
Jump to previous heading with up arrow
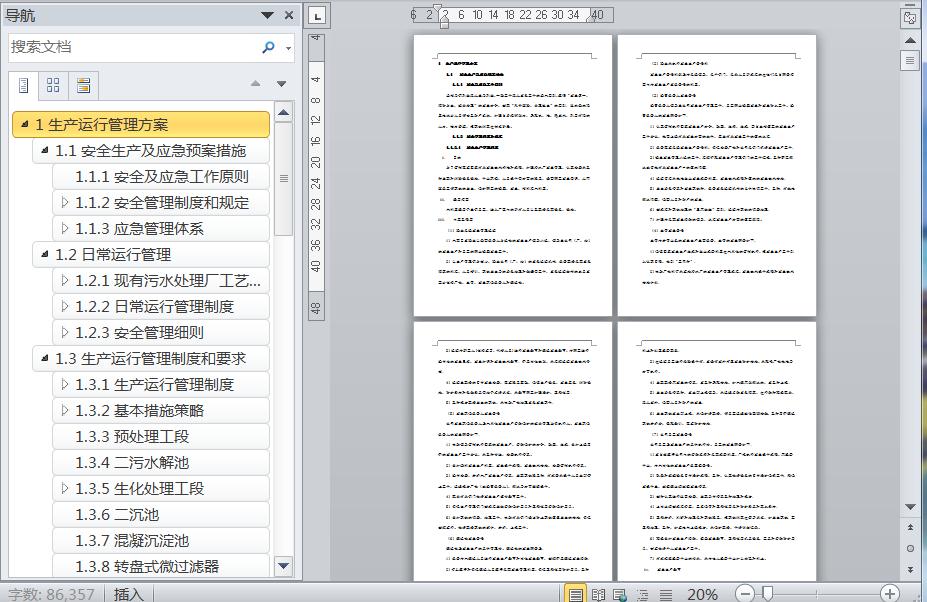tap(255, 84)
